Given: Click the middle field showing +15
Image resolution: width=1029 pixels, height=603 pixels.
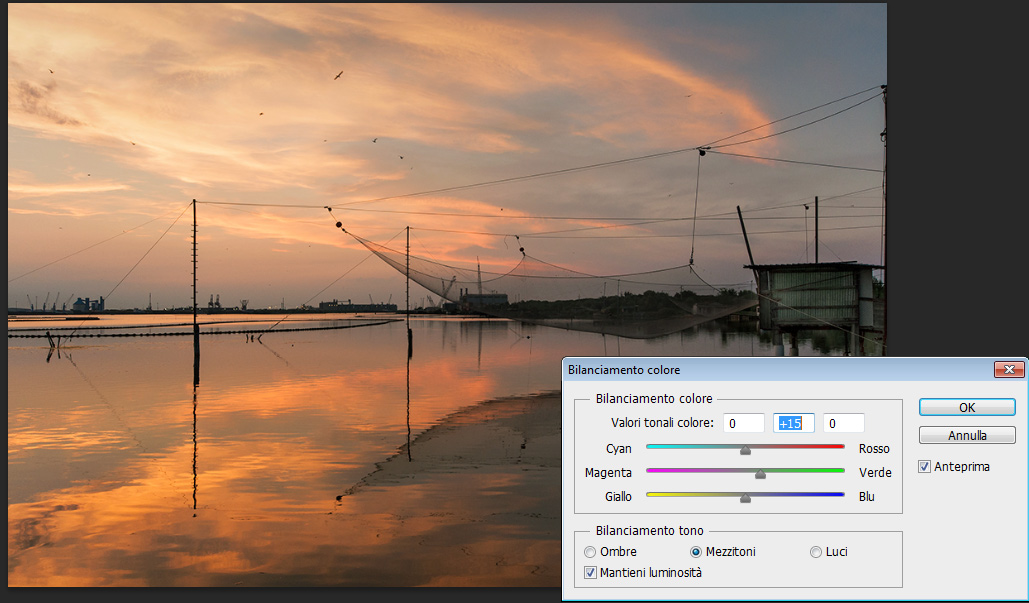Looking at the screenshot, I should point(794,423).
